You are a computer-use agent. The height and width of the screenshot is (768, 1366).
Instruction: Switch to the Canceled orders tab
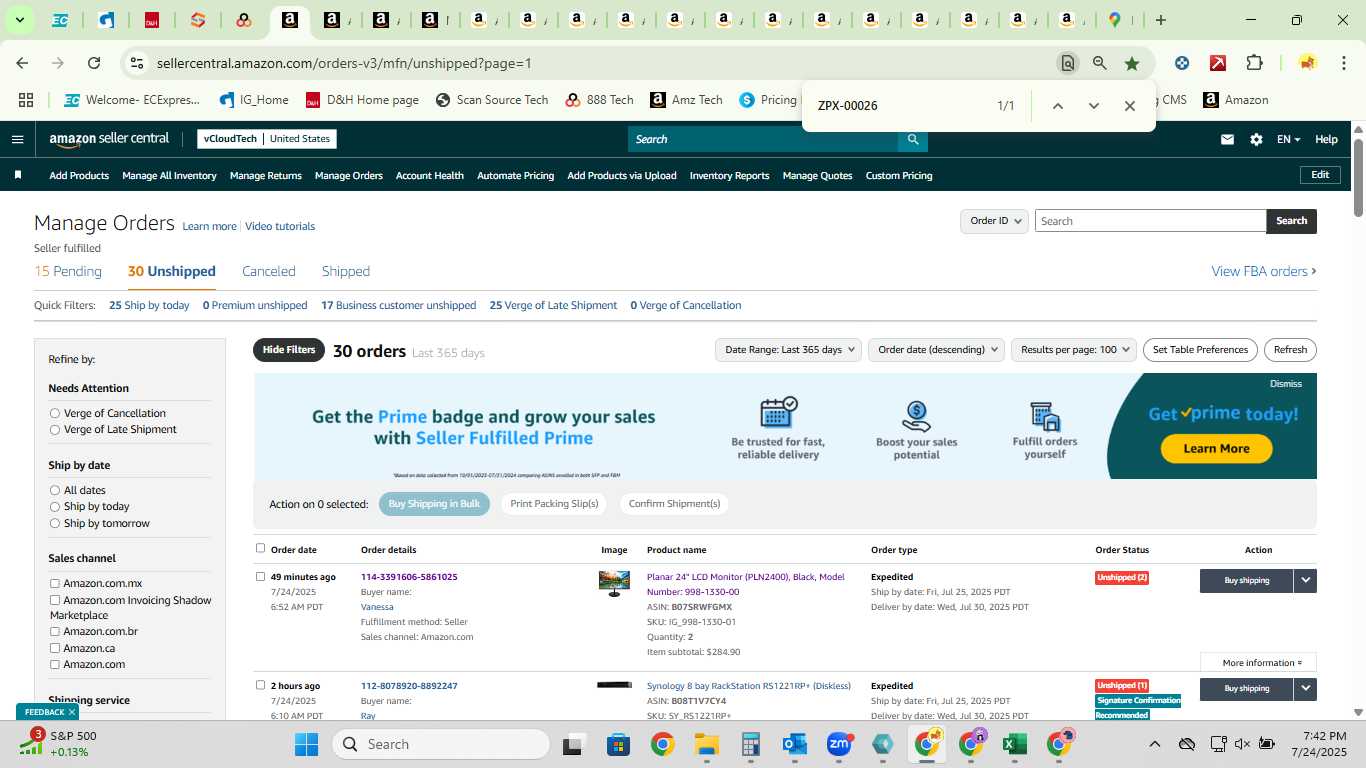[269, 271]
